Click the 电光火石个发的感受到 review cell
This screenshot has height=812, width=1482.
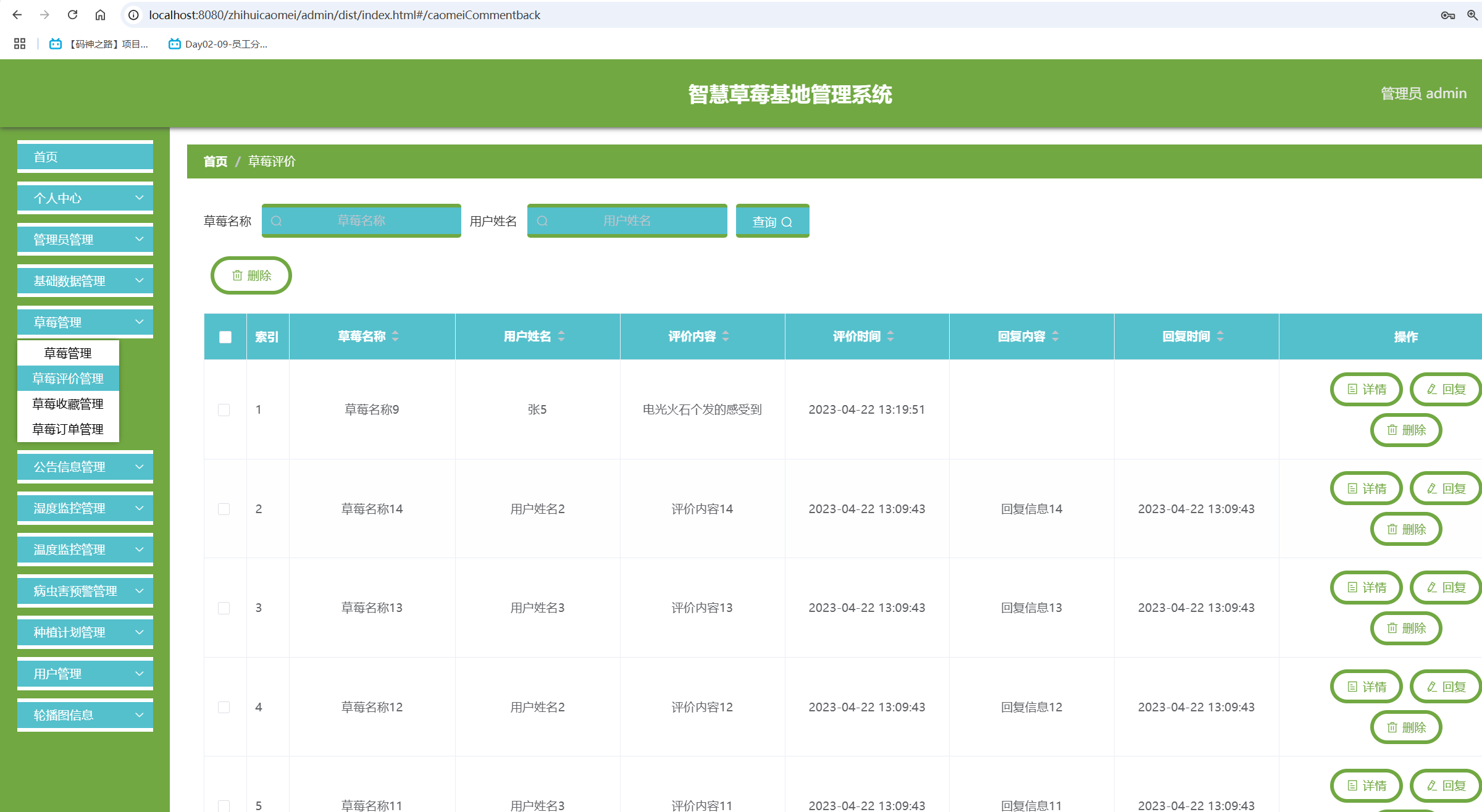click(702, 409)
